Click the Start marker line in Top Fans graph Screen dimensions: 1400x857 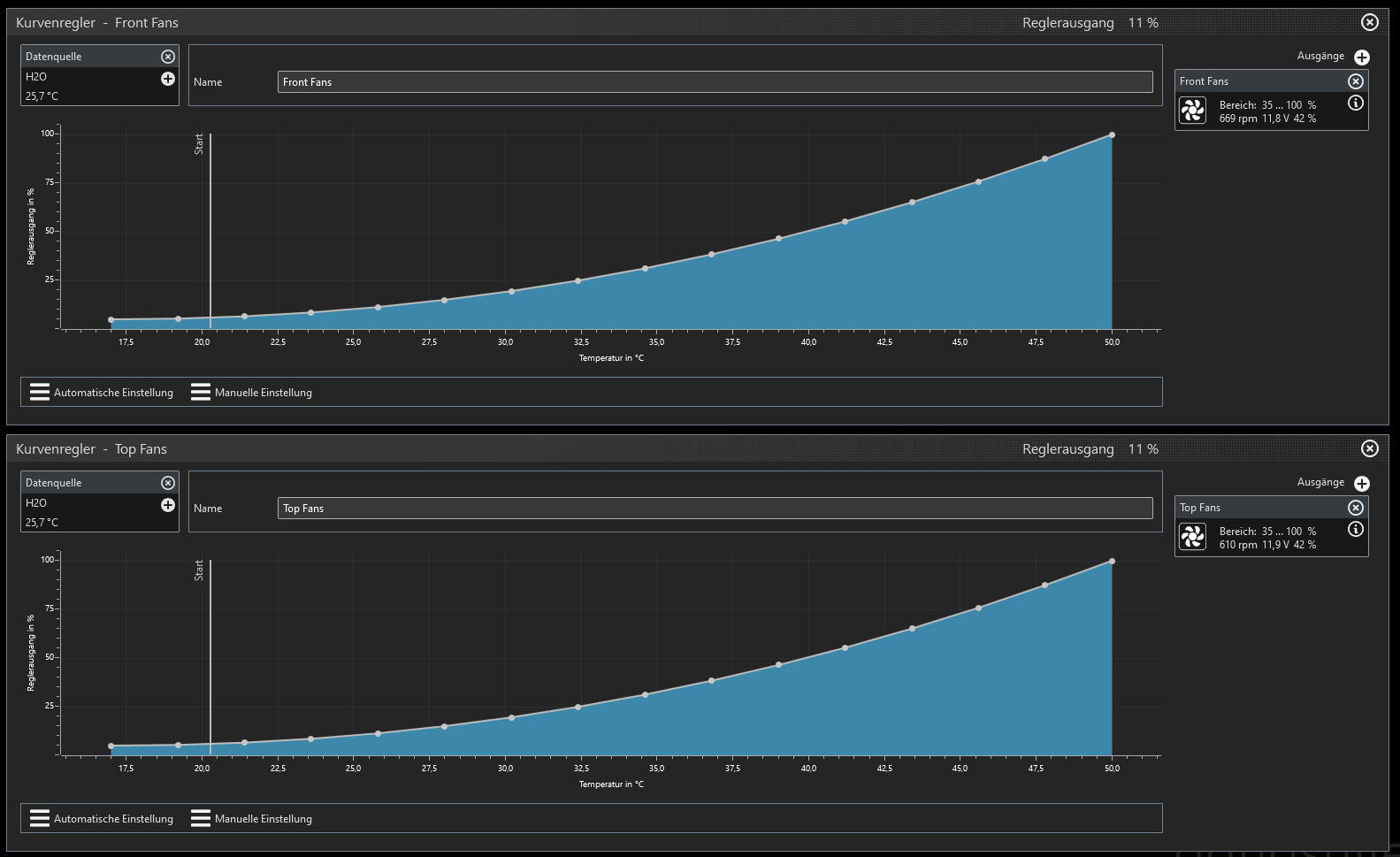(x=210, y=657)
